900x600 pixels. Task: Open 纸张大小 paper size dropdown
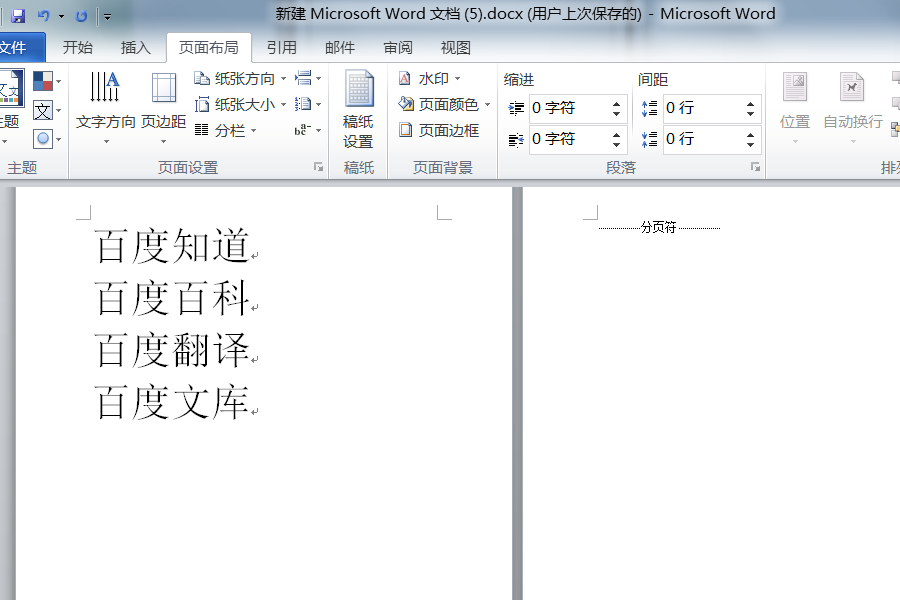[240, 104]
